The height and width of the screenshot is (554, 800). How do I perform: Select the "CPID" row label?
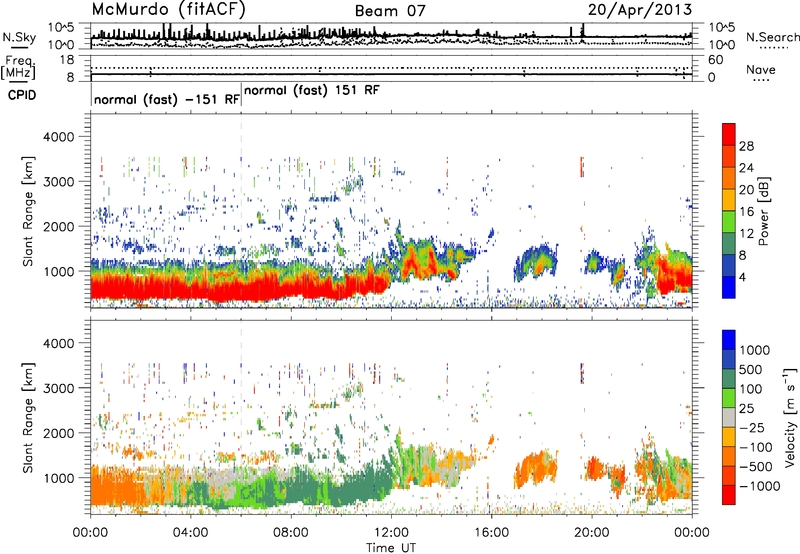click(22, 95)
